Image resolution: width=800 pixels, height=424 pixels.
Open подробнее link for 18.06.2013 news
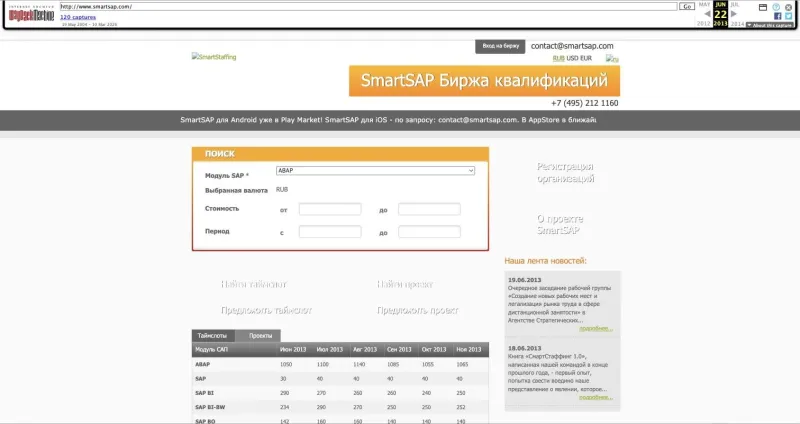pos(596,397)
